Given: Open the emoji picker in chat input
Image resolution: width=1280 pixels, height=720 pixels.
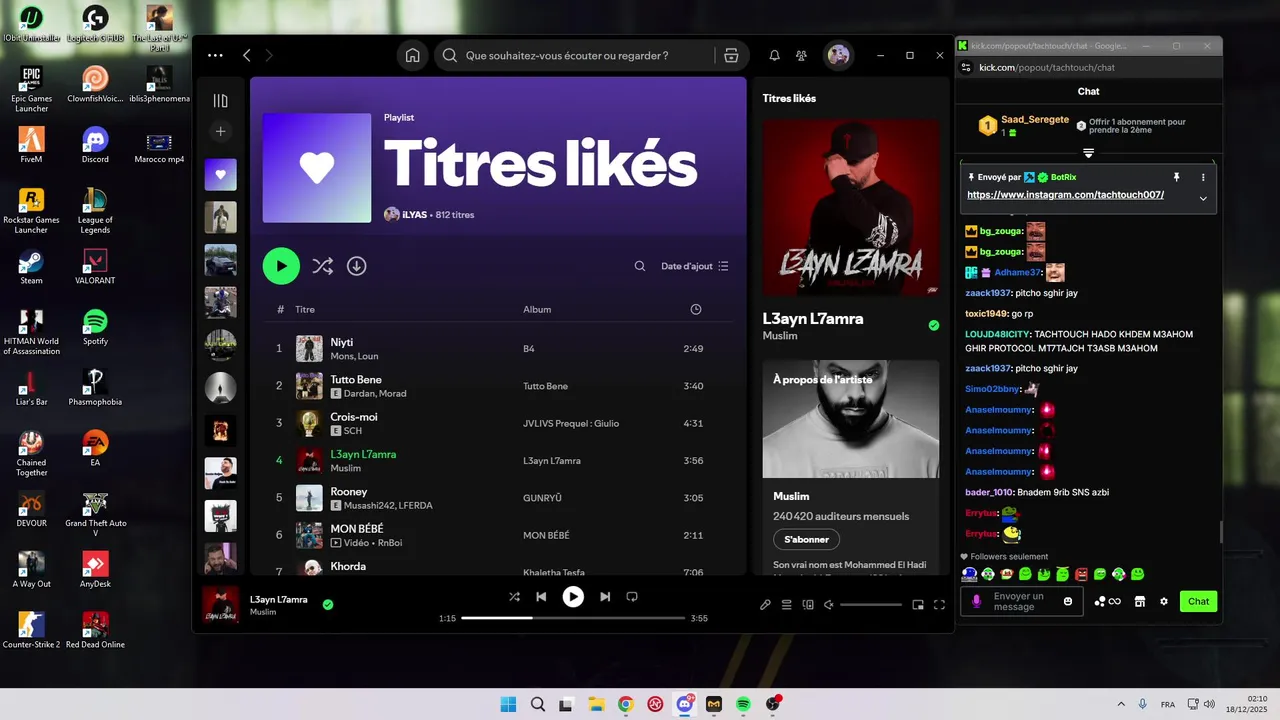Looking at the screenshot, I should tap(1068, 601).
